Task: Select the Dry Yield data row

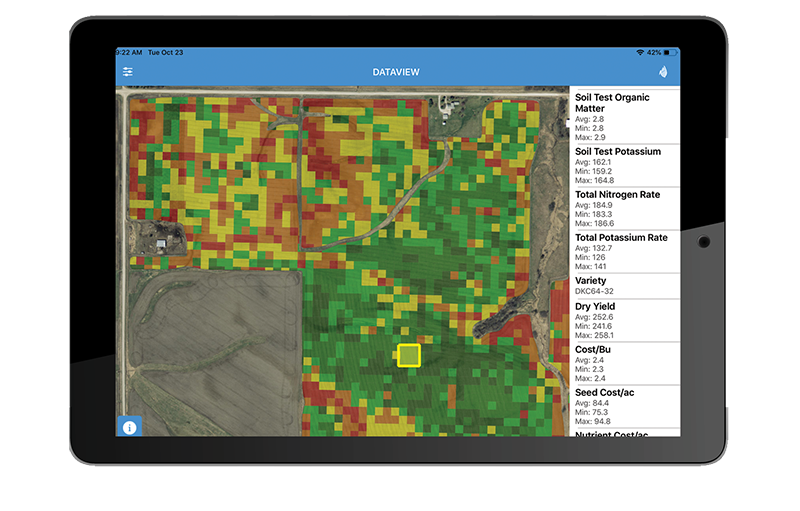Action: click(x=624, y=321)
